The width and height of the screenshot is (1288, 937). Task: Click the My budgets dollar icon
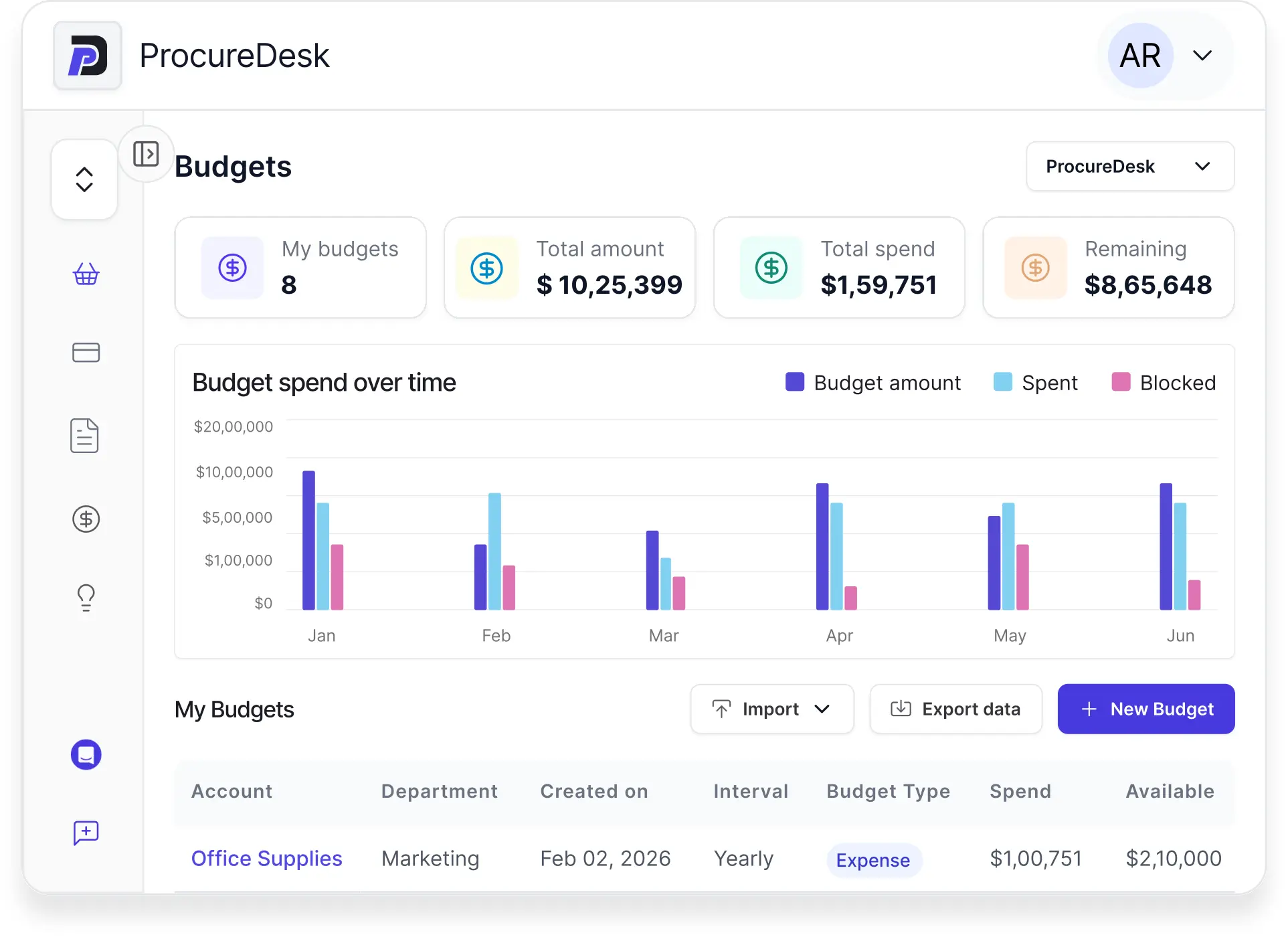point(232,268)
